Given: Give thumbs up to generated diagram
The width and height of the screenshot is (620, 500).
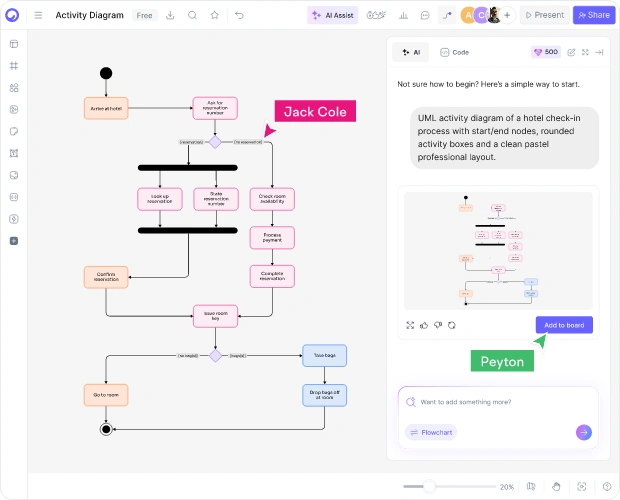Looking at the screenshot, I should (424, 325).
